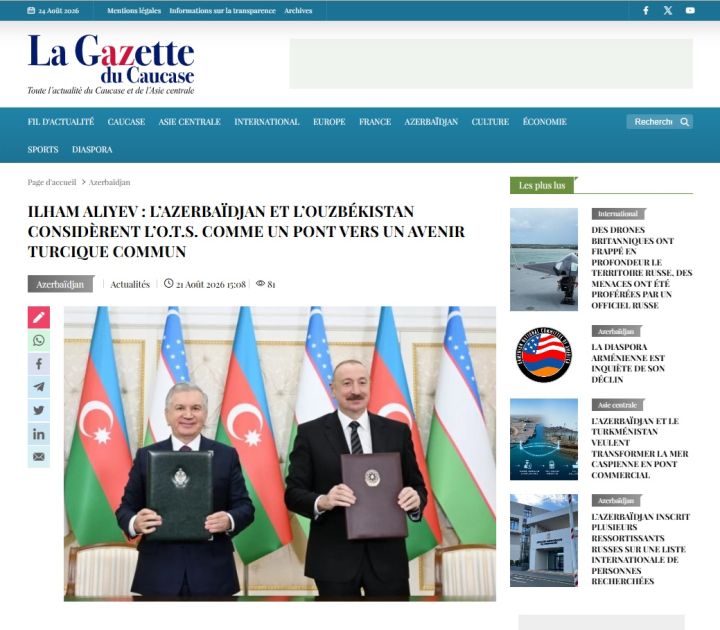Click the main article photo of signing ceremony

280,454
